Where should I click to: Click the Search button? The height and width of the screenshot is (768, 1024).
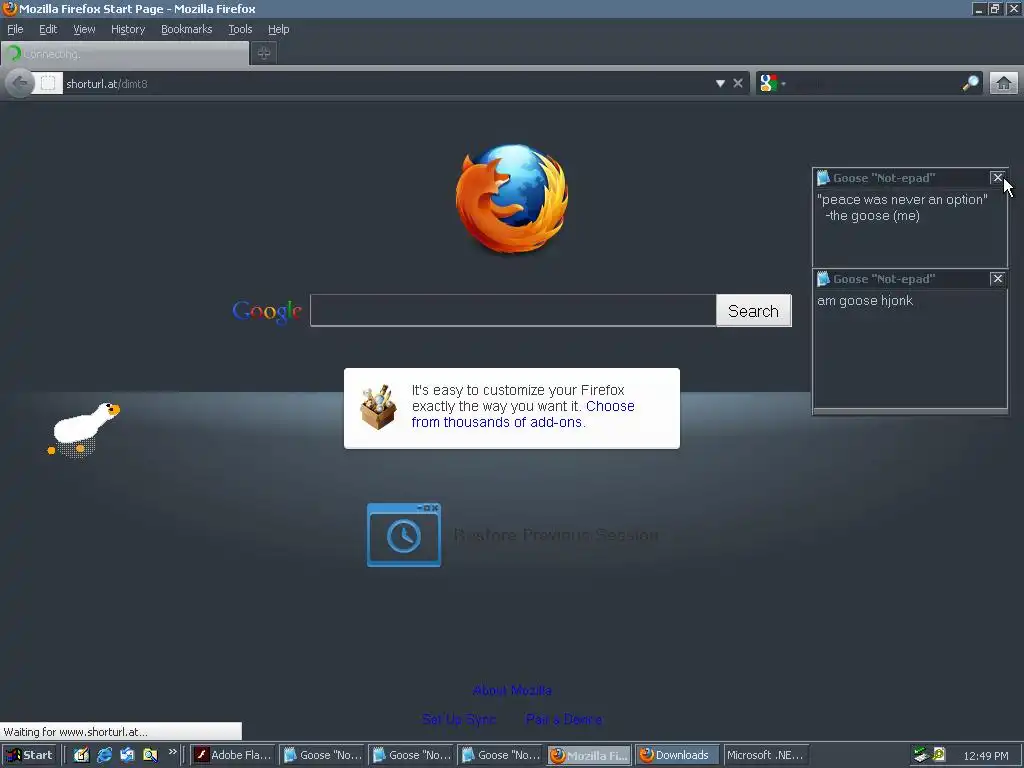pos(754,311)
